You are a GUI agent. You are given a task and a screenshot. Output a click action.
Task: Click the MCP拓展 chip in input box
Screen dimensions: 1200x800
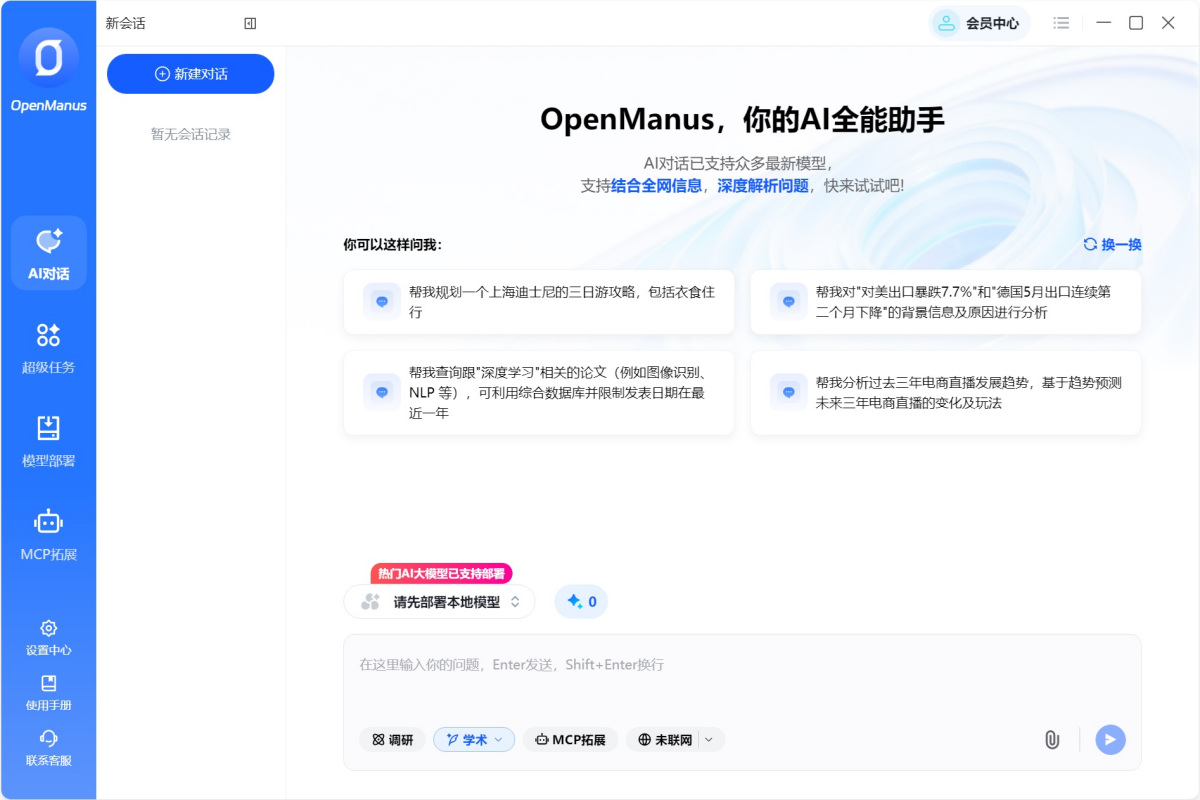(x=570, y=740)
